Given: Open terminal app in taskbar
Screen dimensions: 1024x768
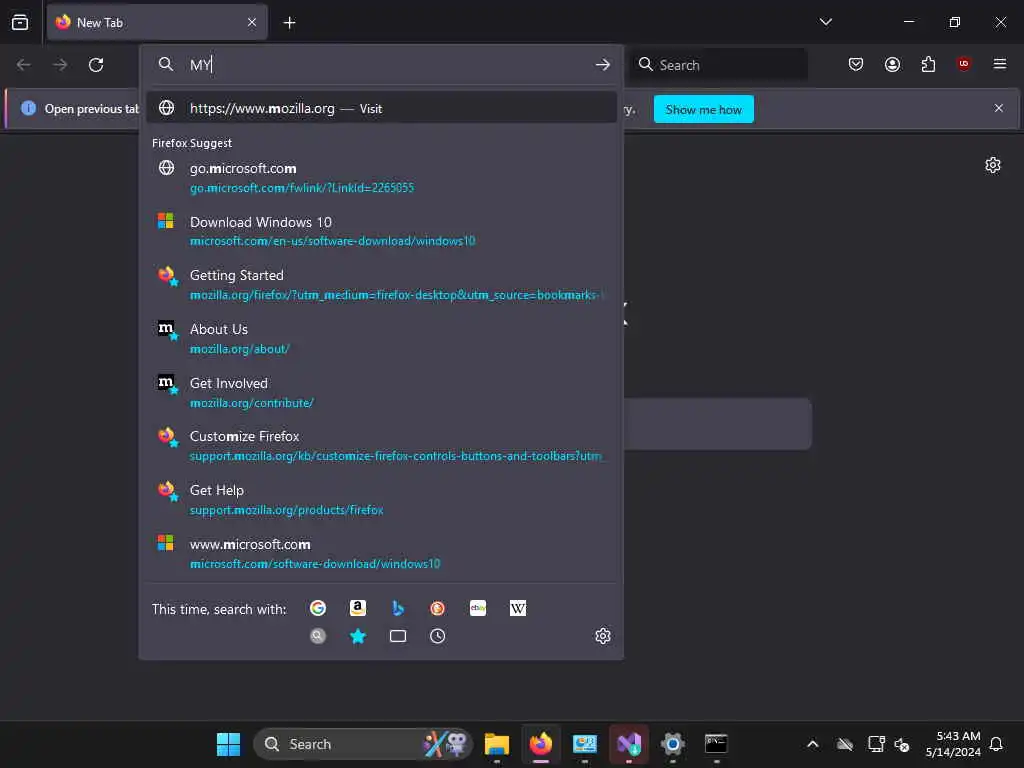Looking at the screenshot, I should click(x=716, y=744).
